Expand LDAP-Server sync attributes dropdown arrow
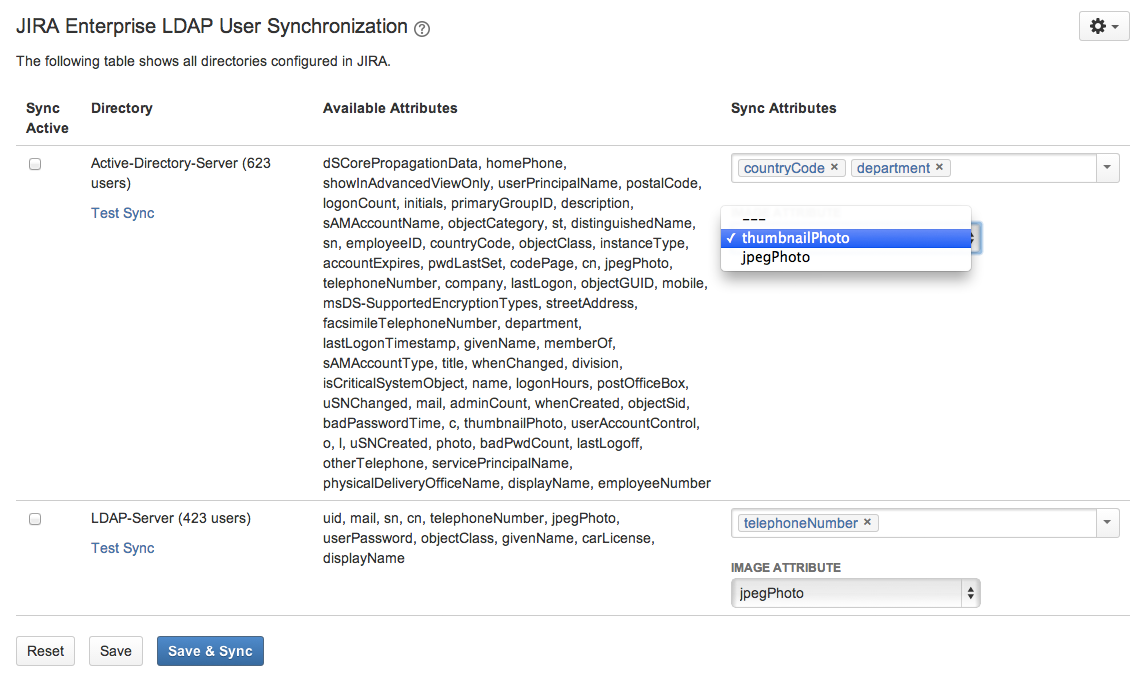The image size is (1145, 686). 1107,523
